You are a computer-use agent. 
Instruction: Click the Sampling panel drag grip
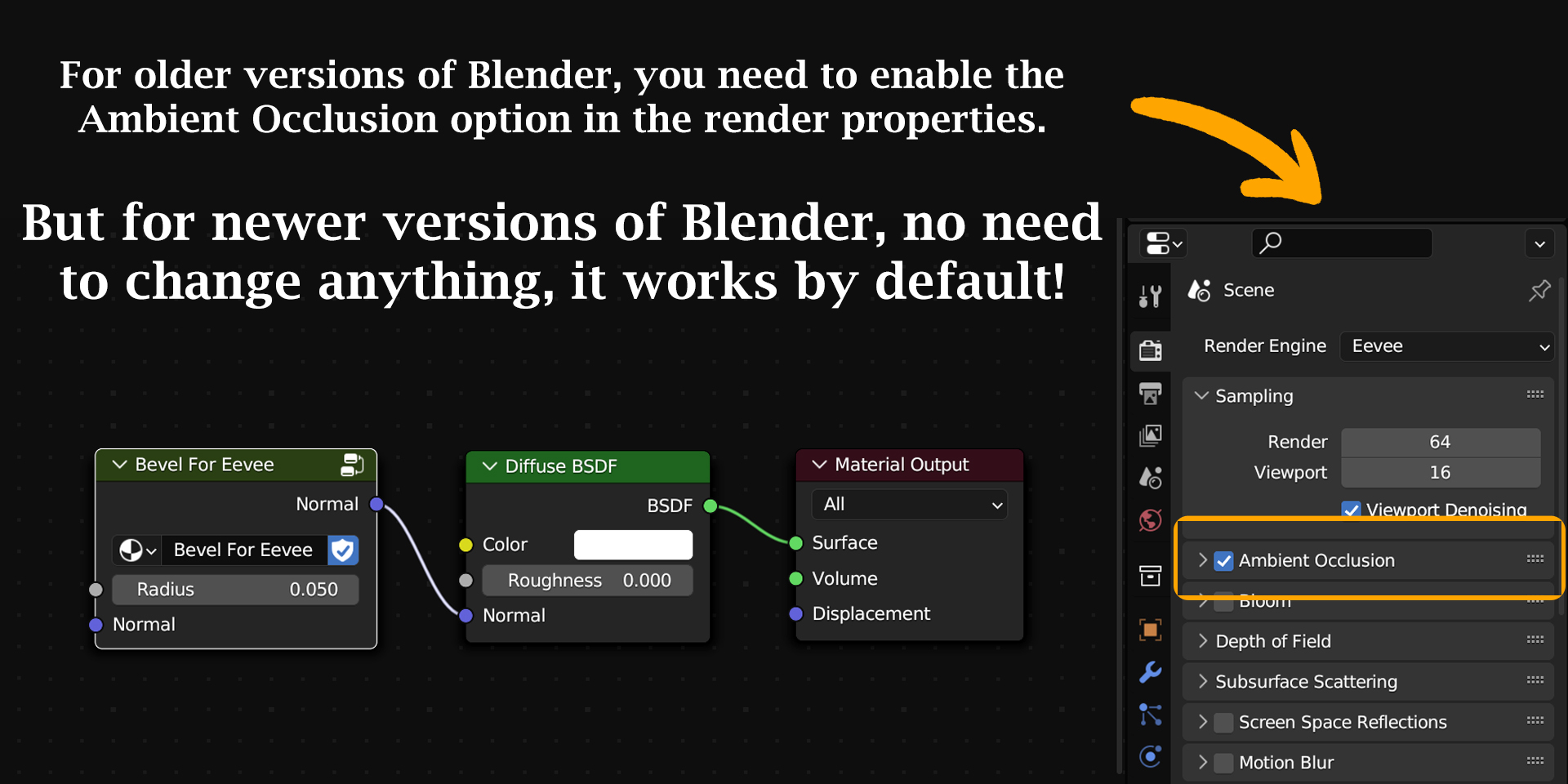pos(1535,394)
